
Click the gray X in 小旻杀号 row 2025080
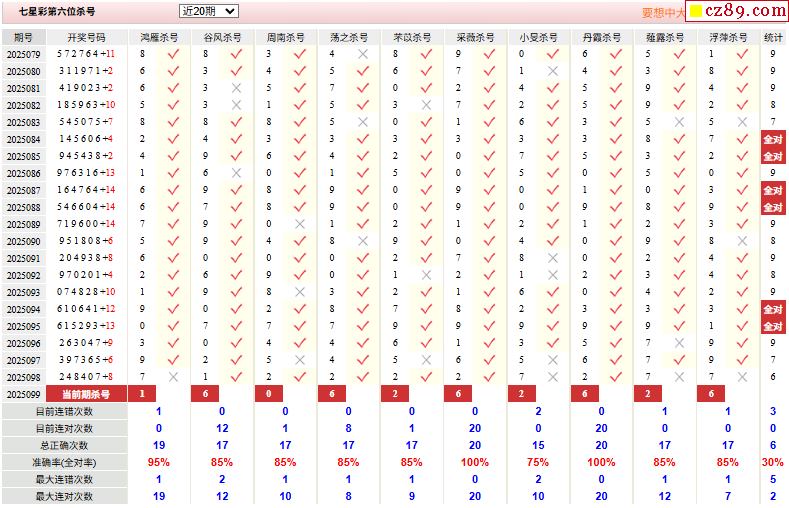click(553, 71)
